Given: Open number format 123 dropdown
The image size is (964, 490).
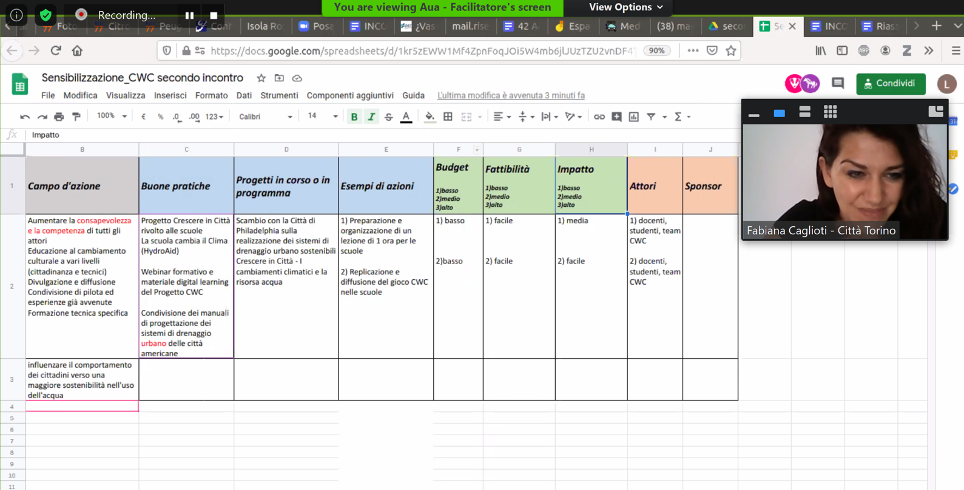Looking at the screenshot, I should pos(214,116).
